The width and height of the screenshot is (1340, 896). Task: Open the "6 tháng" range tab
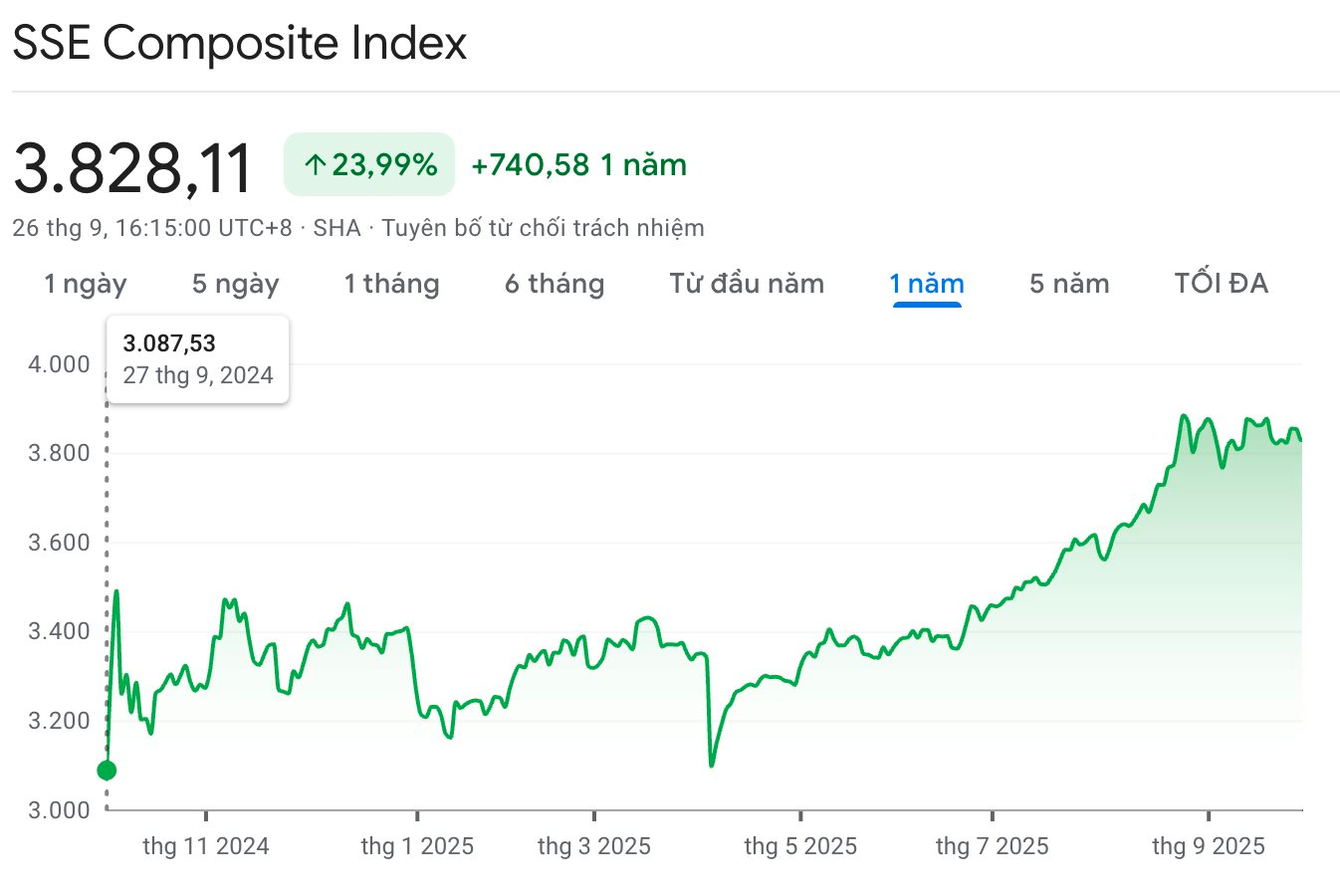(x=554, y=284)
